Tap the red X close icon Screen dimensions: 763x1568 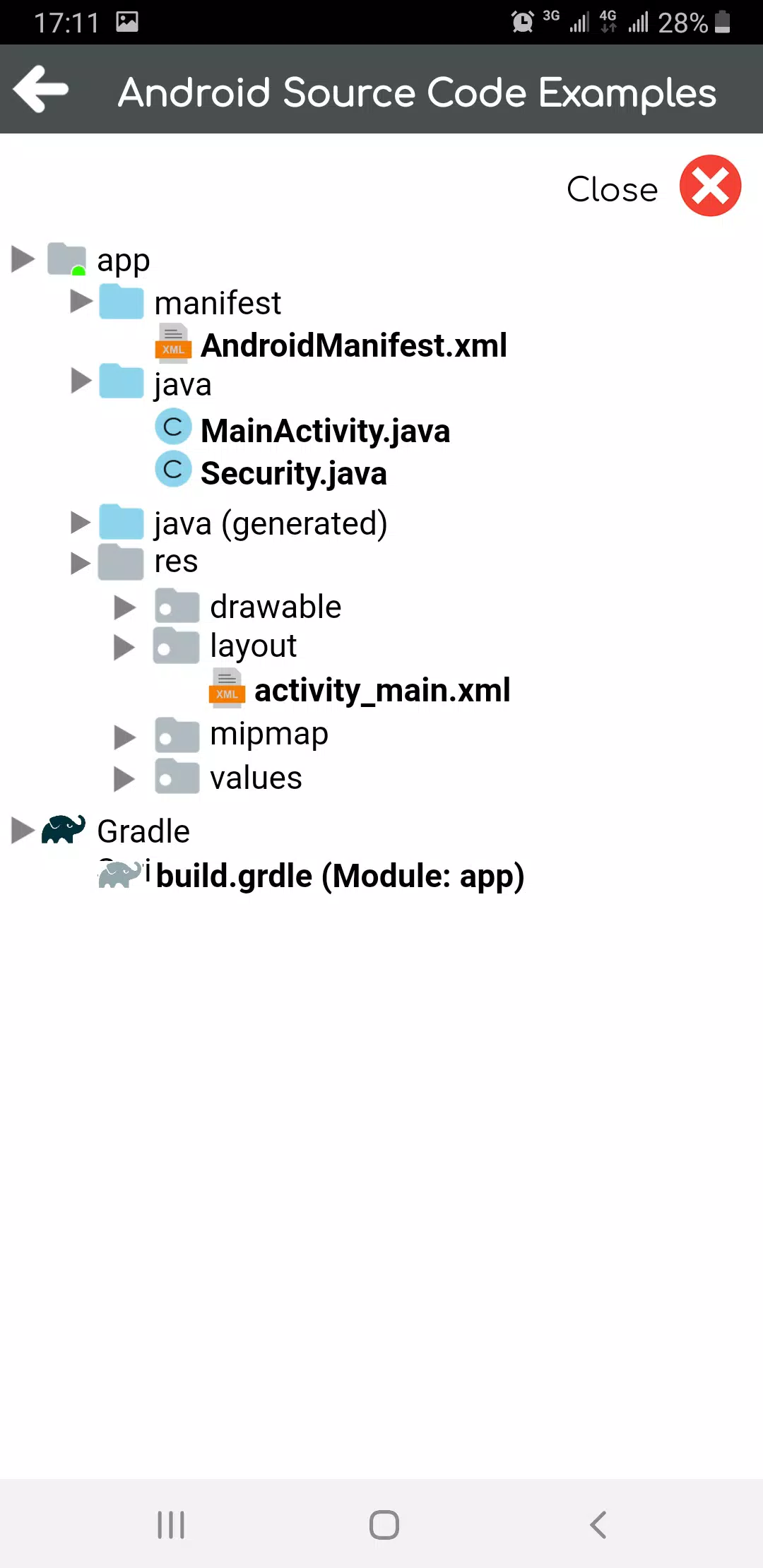pos(710,186)
